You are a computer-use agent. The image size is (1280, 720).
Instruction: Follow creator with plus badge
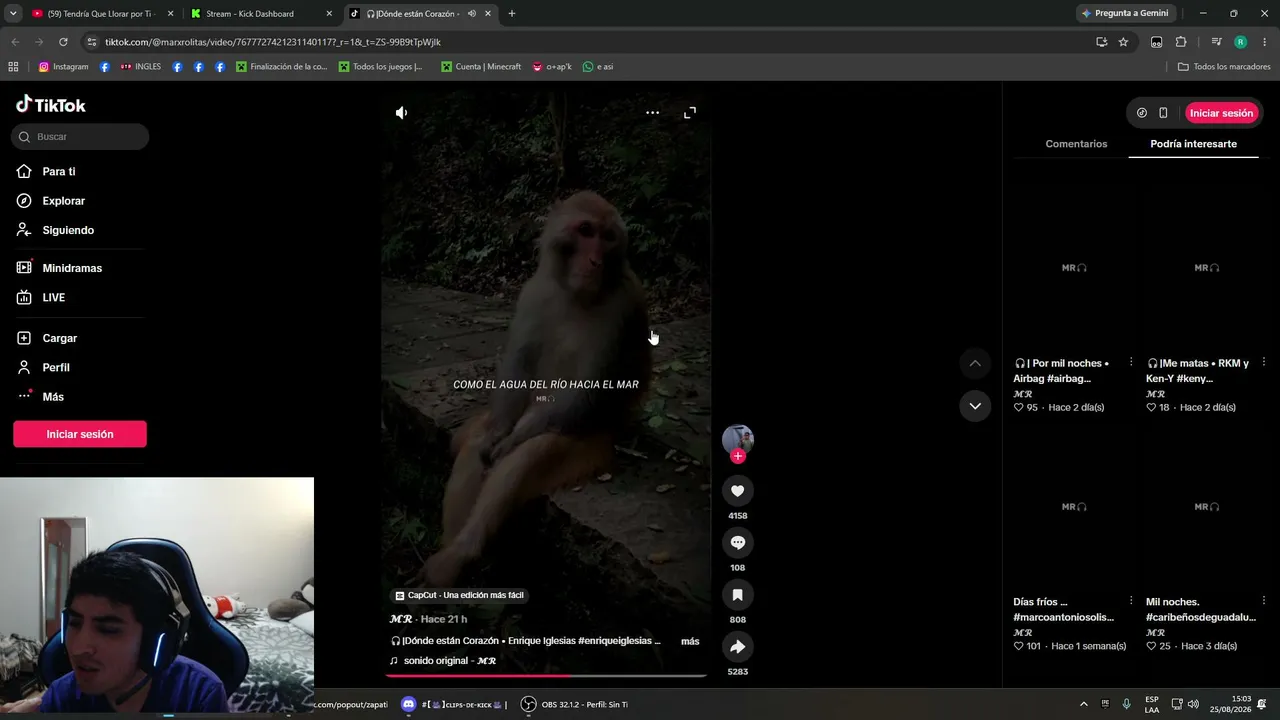pyautogui.click(x=738, y=457)
